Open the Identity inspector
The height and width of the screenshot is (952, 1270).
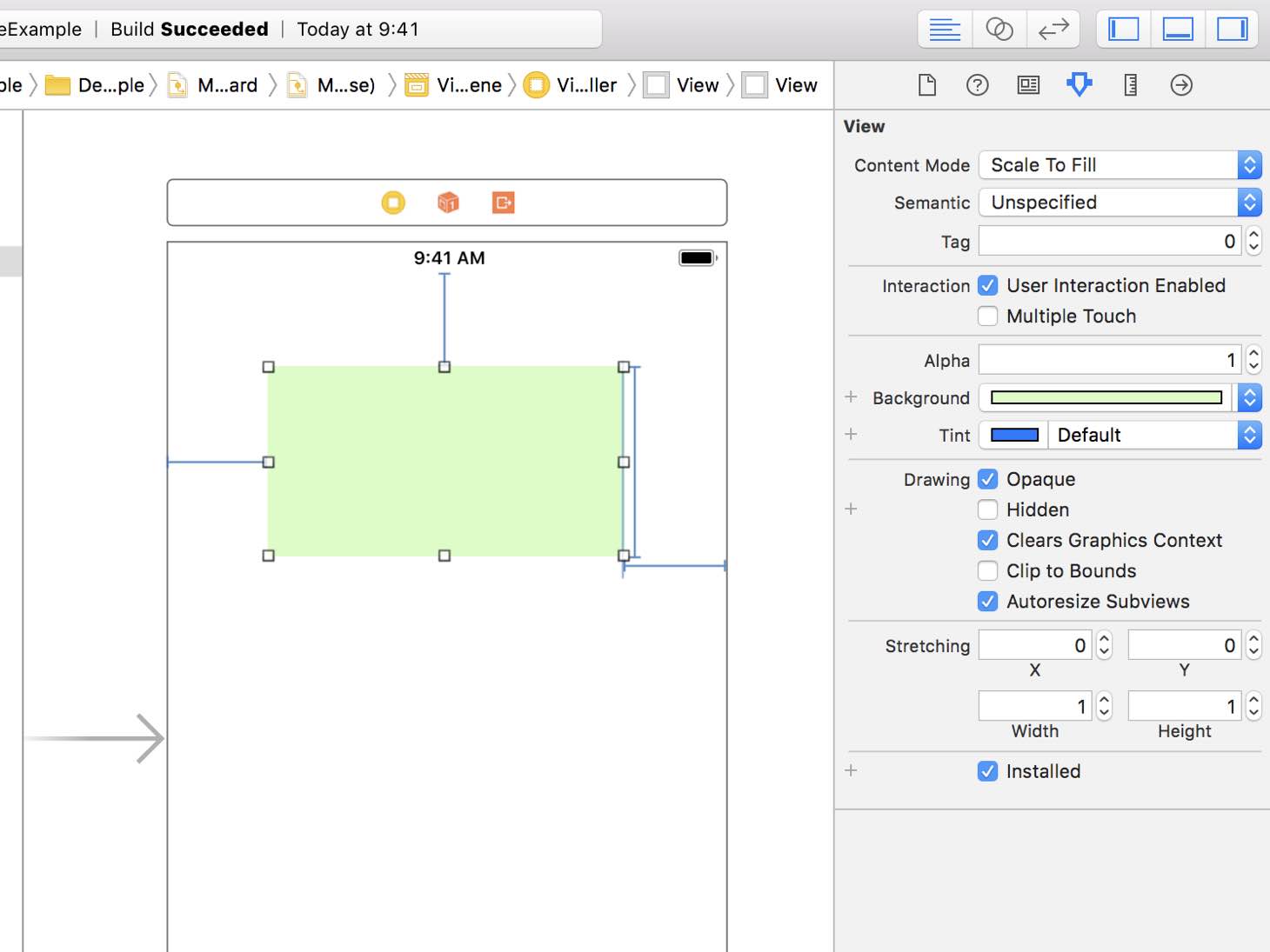click(1028, 85)
